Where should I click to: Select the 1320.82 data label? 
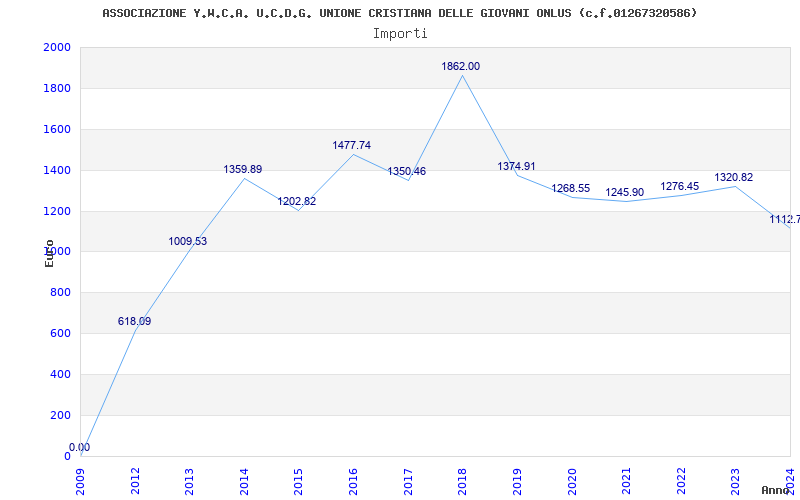[734, 178]
